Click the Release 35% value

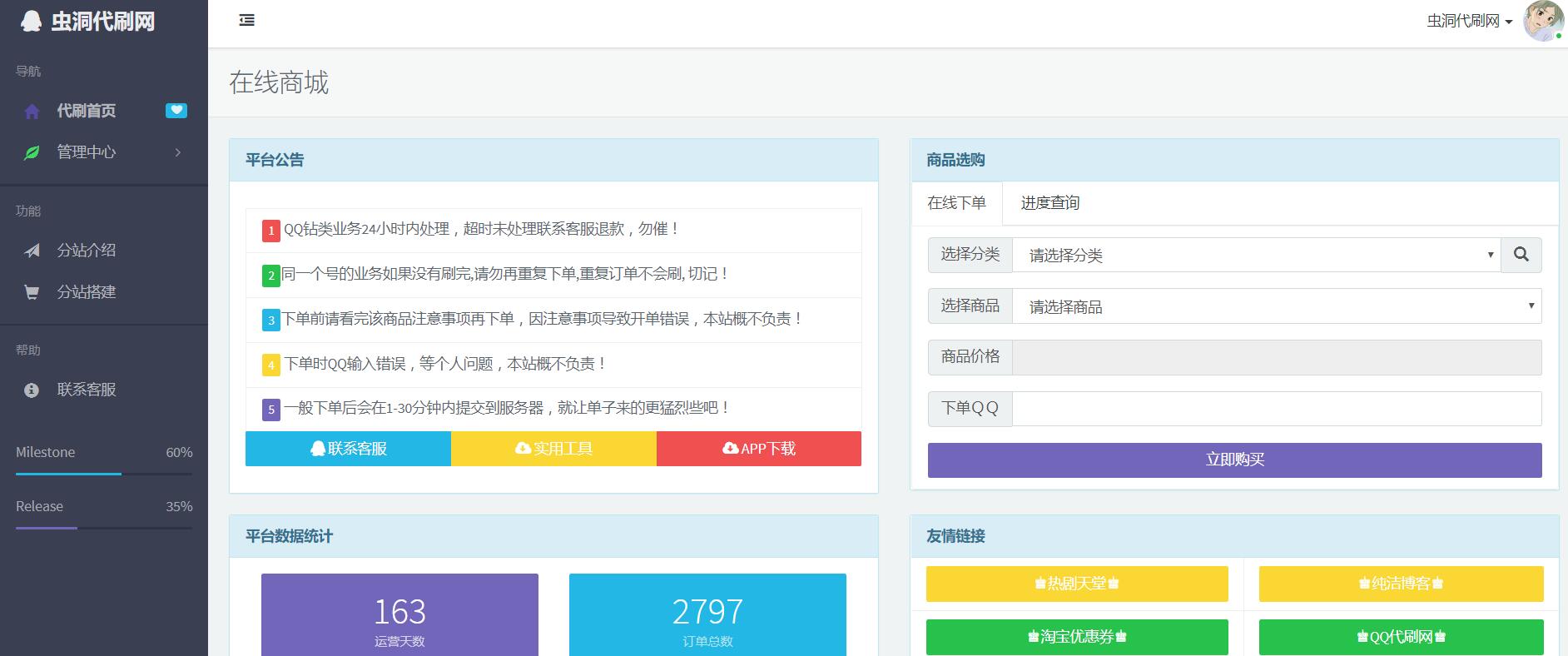(x=179, y=506)
